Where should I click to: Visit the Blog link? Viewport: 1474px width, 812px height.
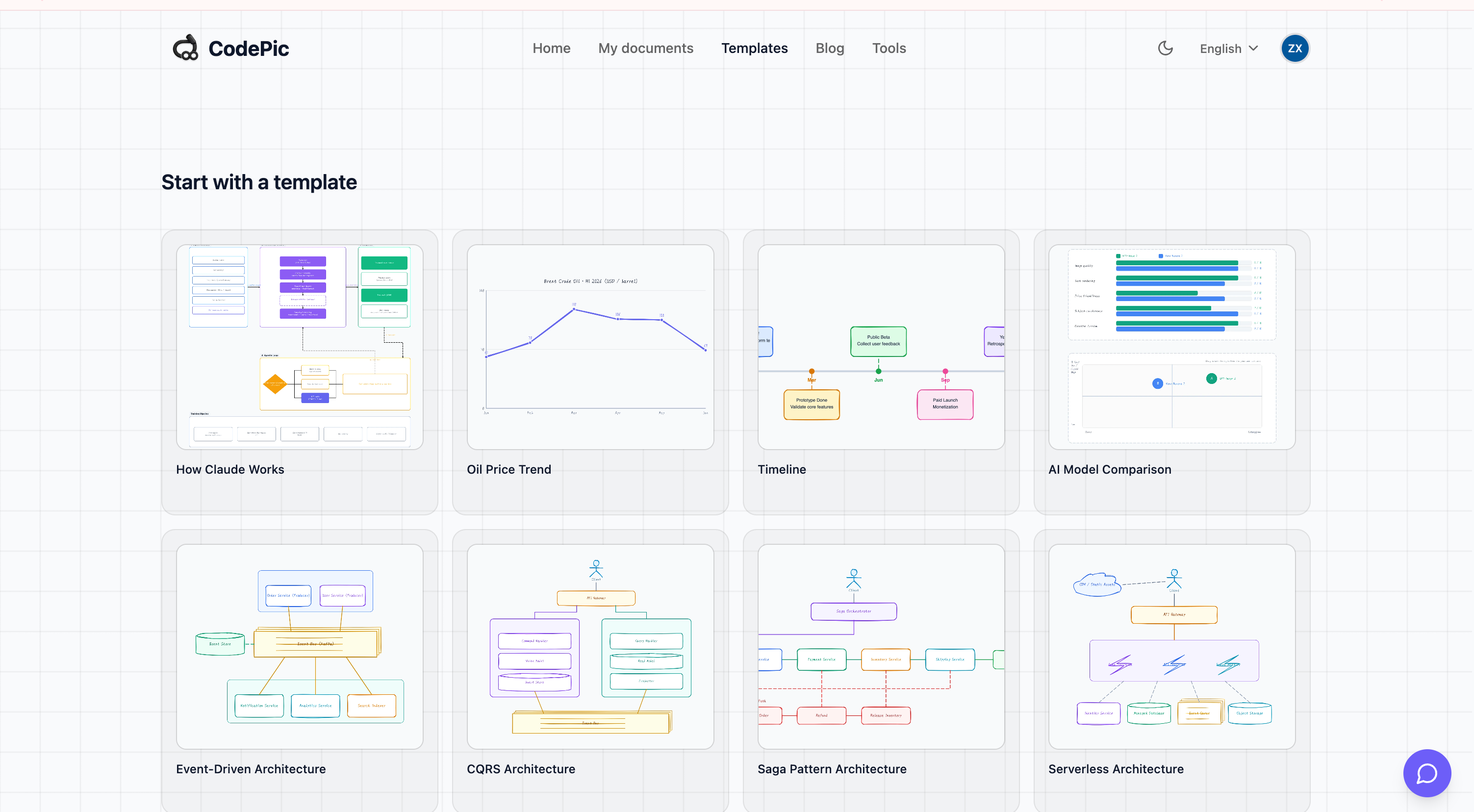830,48
